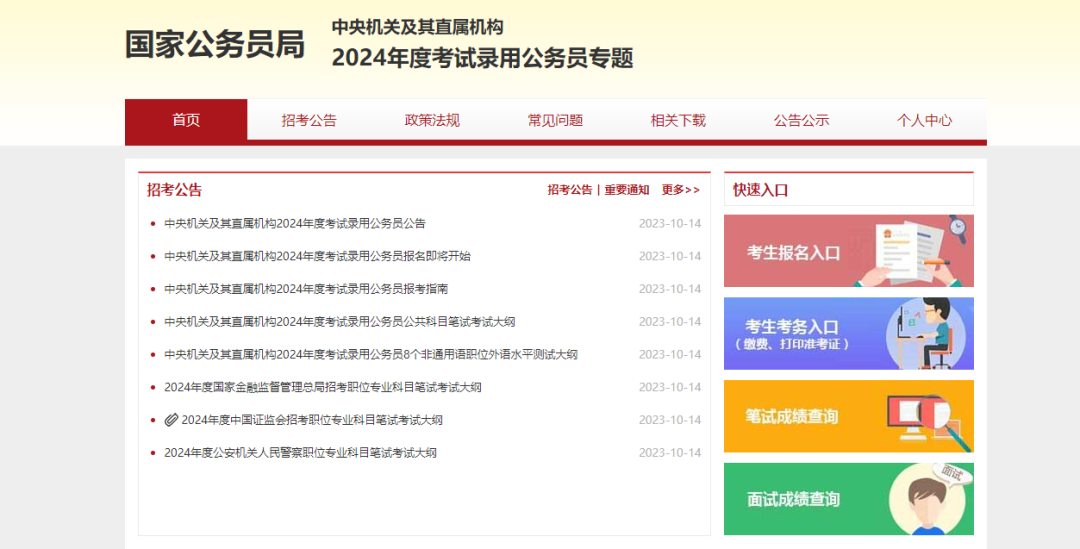
Task: Open the 公安机关人民警察职位 exam outline link
Action: [300, 453]
